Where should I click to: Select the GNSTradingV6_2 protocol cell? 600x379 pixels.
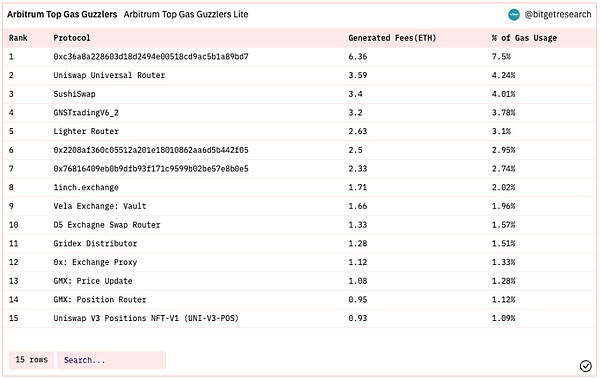[x=86, y=113]
